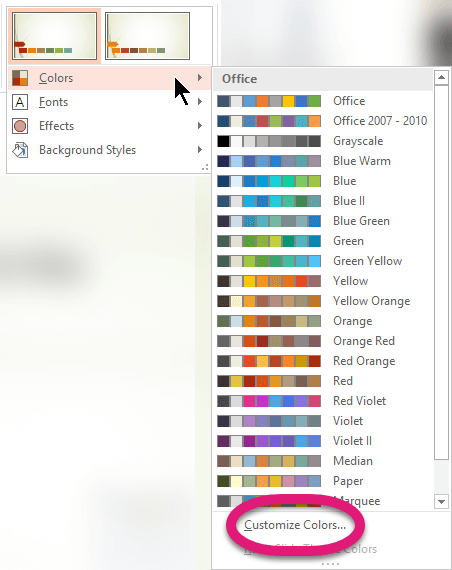The height and width of the screenshot is (570, 452).
Task: Choose the Yellow color scheme
Action: [323, 281]
